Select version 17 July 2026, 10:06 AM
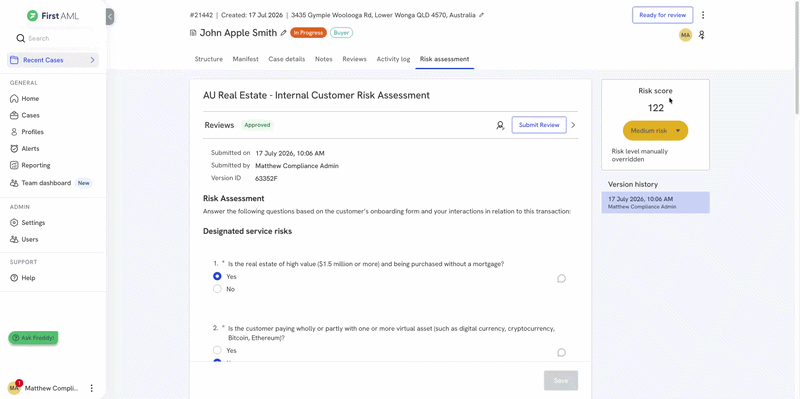This screenshot has height=399, width=800. pyautogui.click(x=656, y=202)
